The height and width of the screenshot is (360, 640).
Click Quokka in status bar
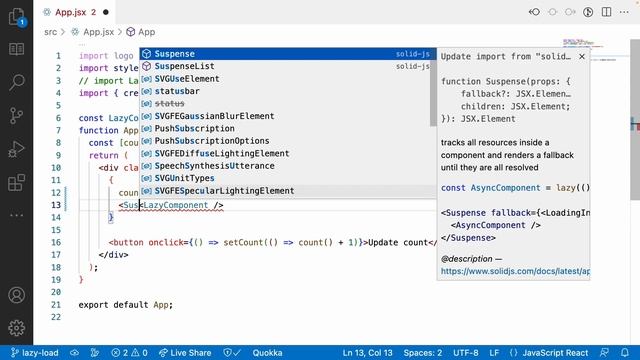pyautogui.click(x=267, y=353)
